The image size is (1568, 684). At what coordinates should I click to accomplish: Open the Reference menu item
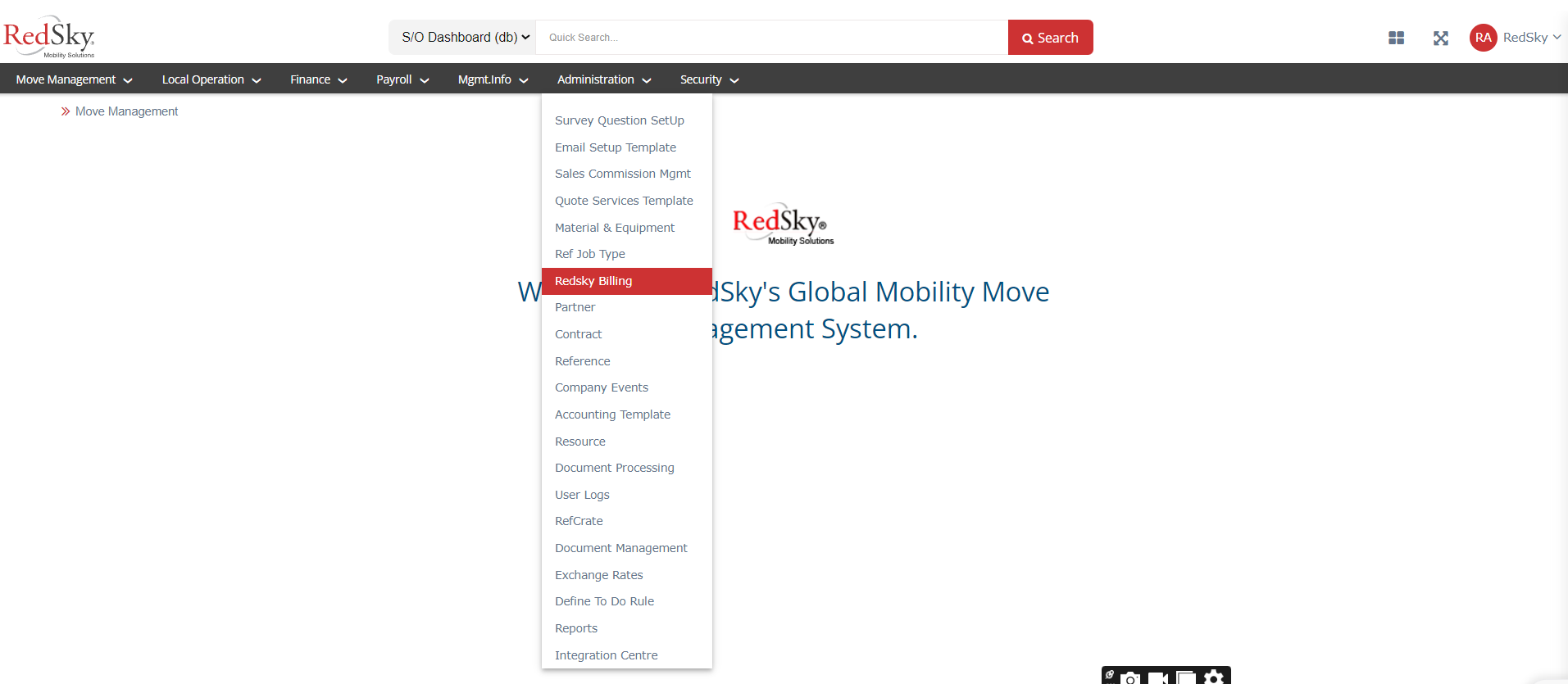[x=626, y=361]
